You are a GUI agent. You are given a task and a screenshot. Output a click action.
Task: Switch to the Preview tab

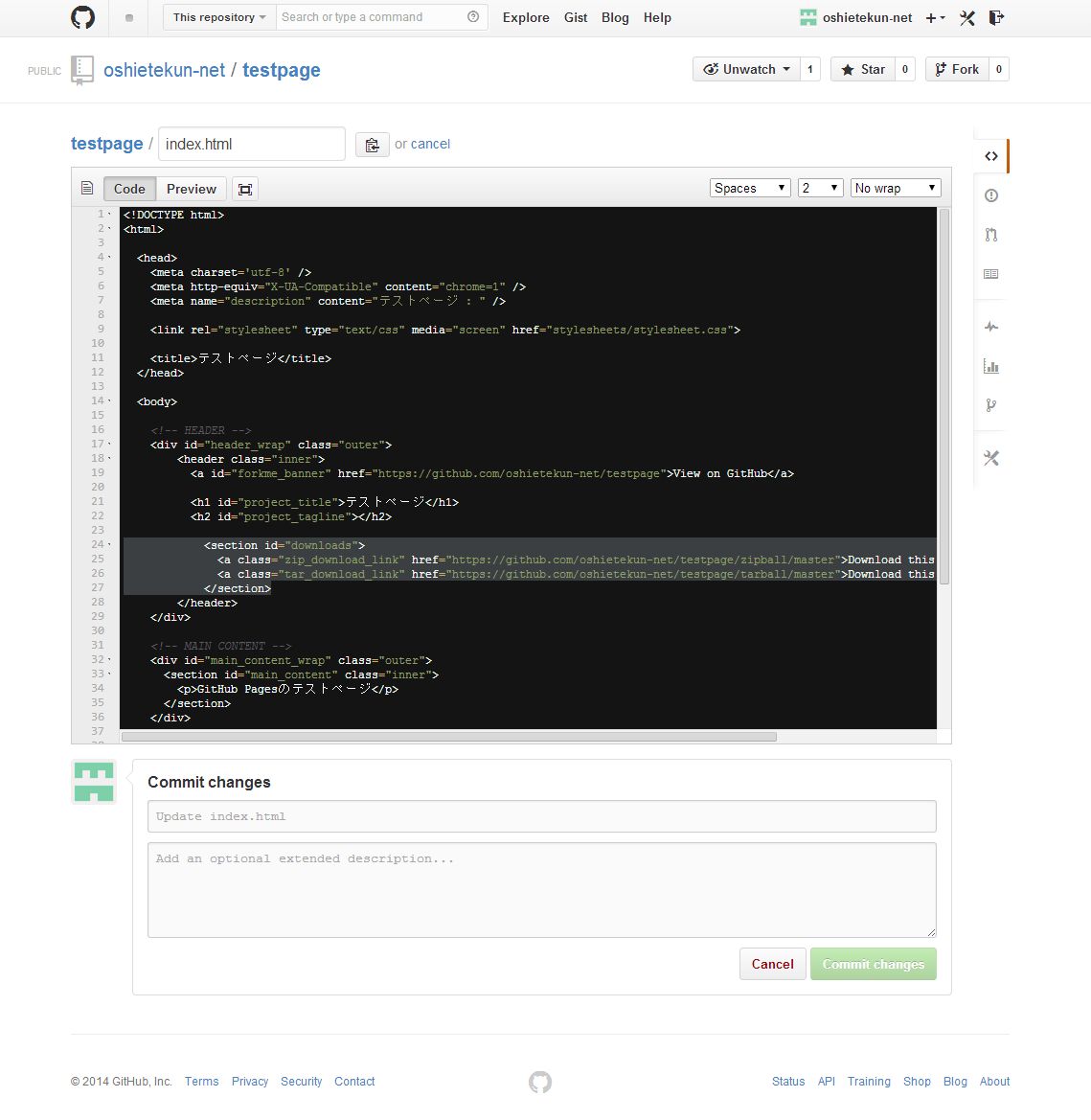click(x=192, y=190)
